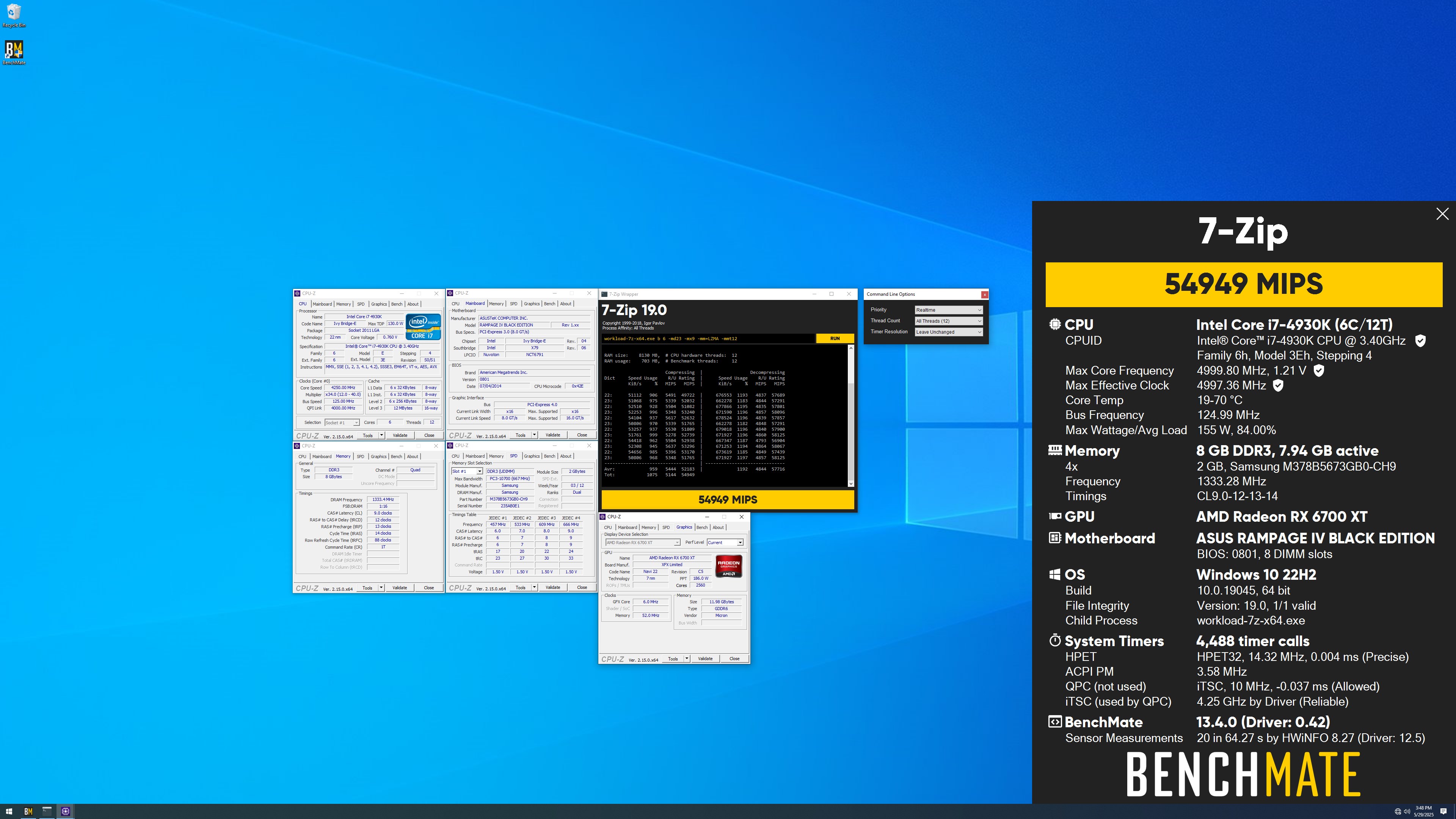Open Memory tab in Mainboard window
The image size is (1456, 819).
[496, 303]
